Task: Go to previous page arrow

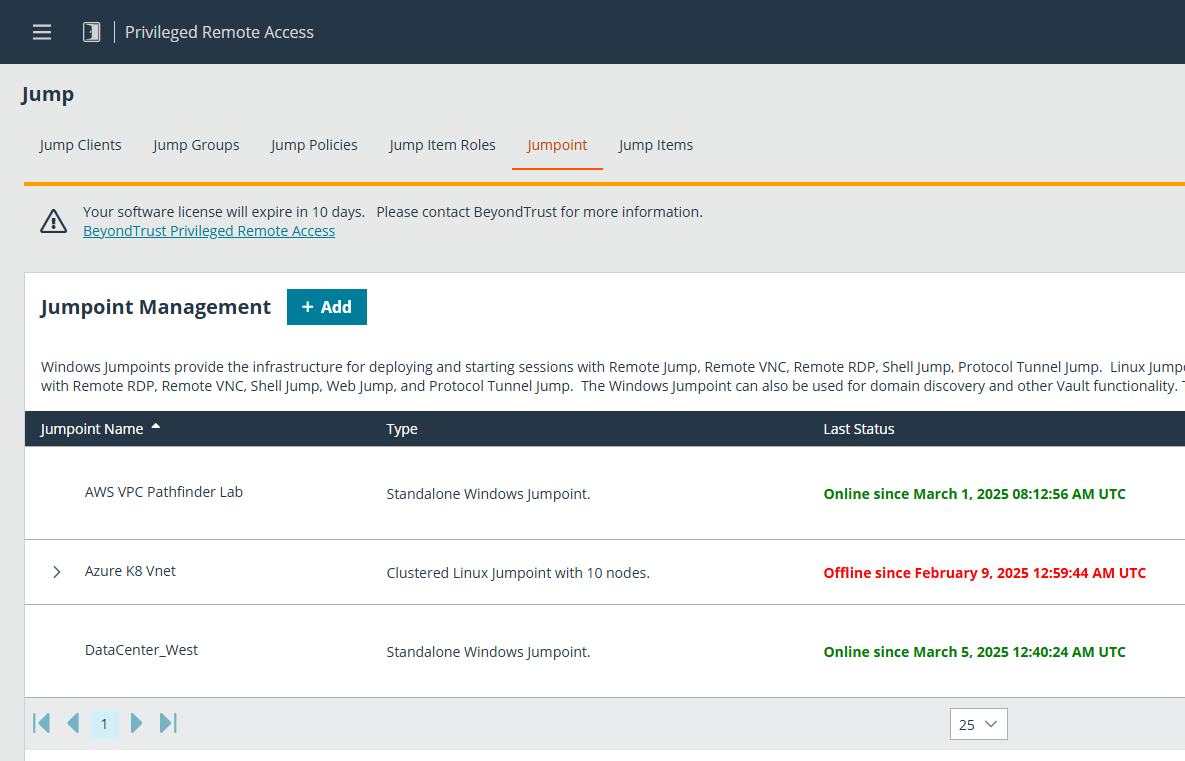Action: (73, 723)
